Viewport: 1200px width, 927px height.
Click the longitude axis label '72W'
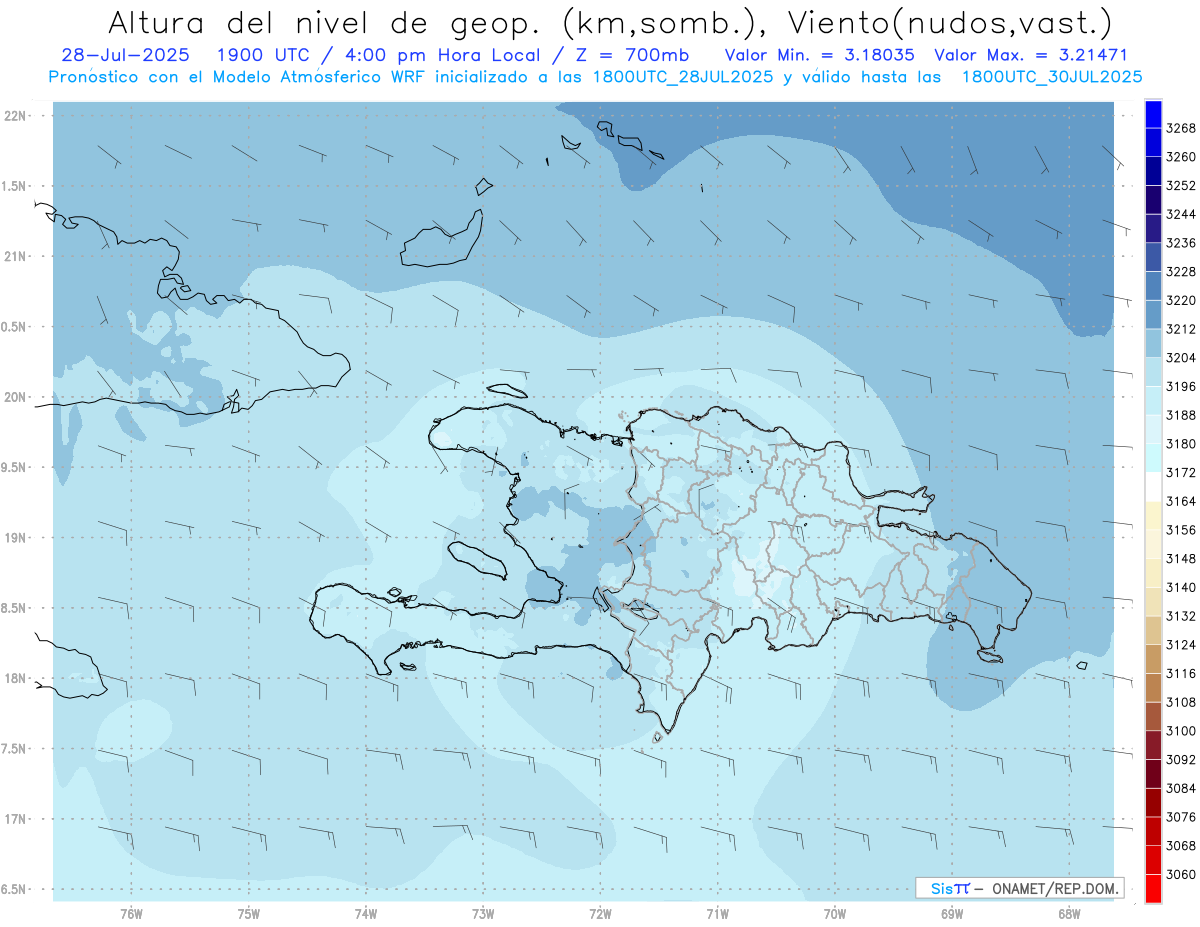[x=600, y=913]
